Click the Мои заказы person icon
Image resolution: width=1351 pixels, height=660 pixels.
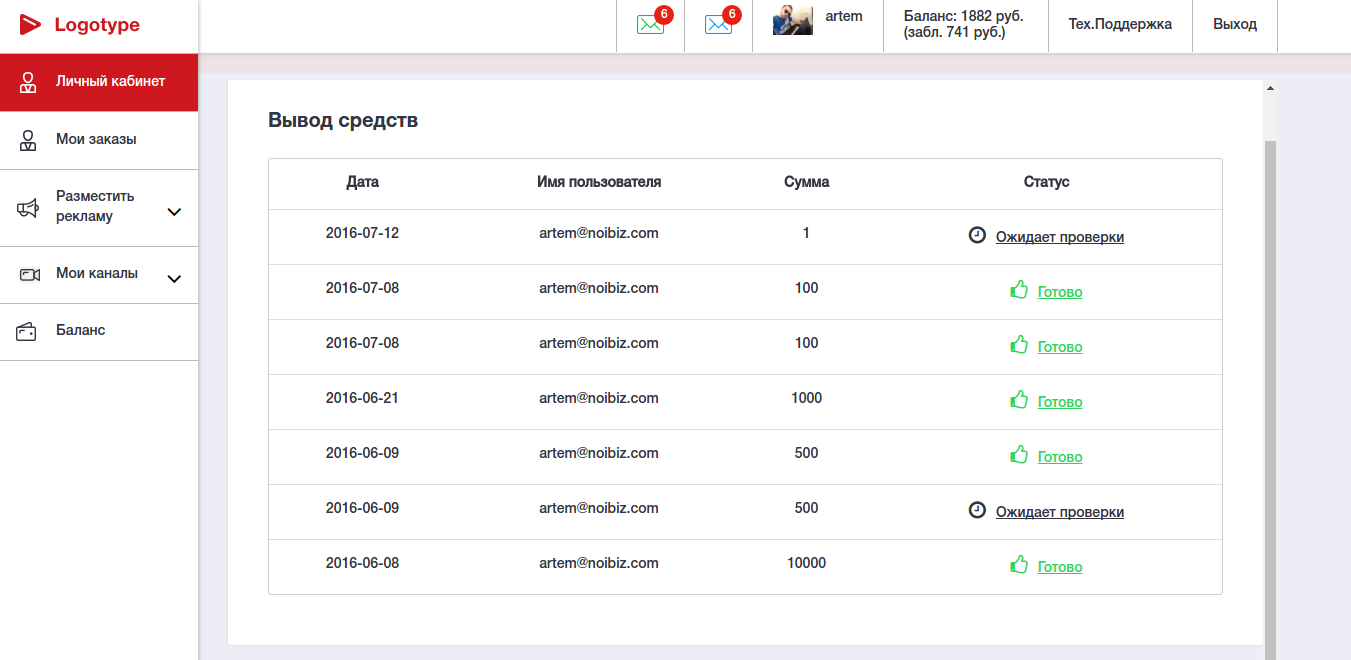pos(29,140)
